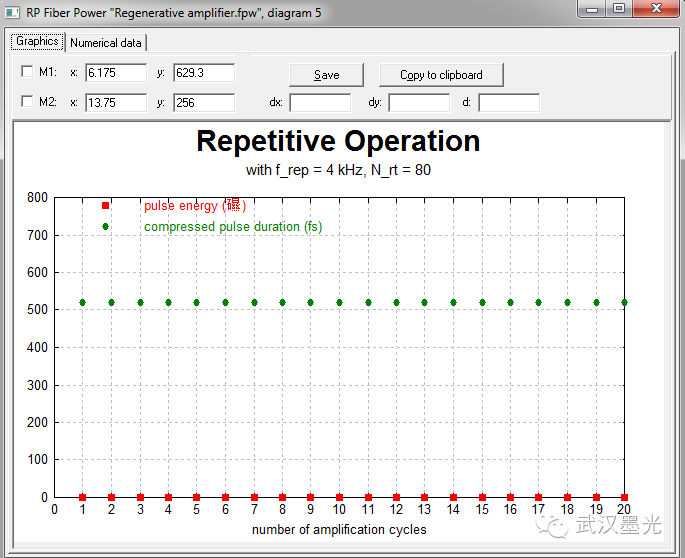Screen dimensions: 685x558
Task: Click the d distance input field
Action: pyautogui.click(x=509, y=103)
